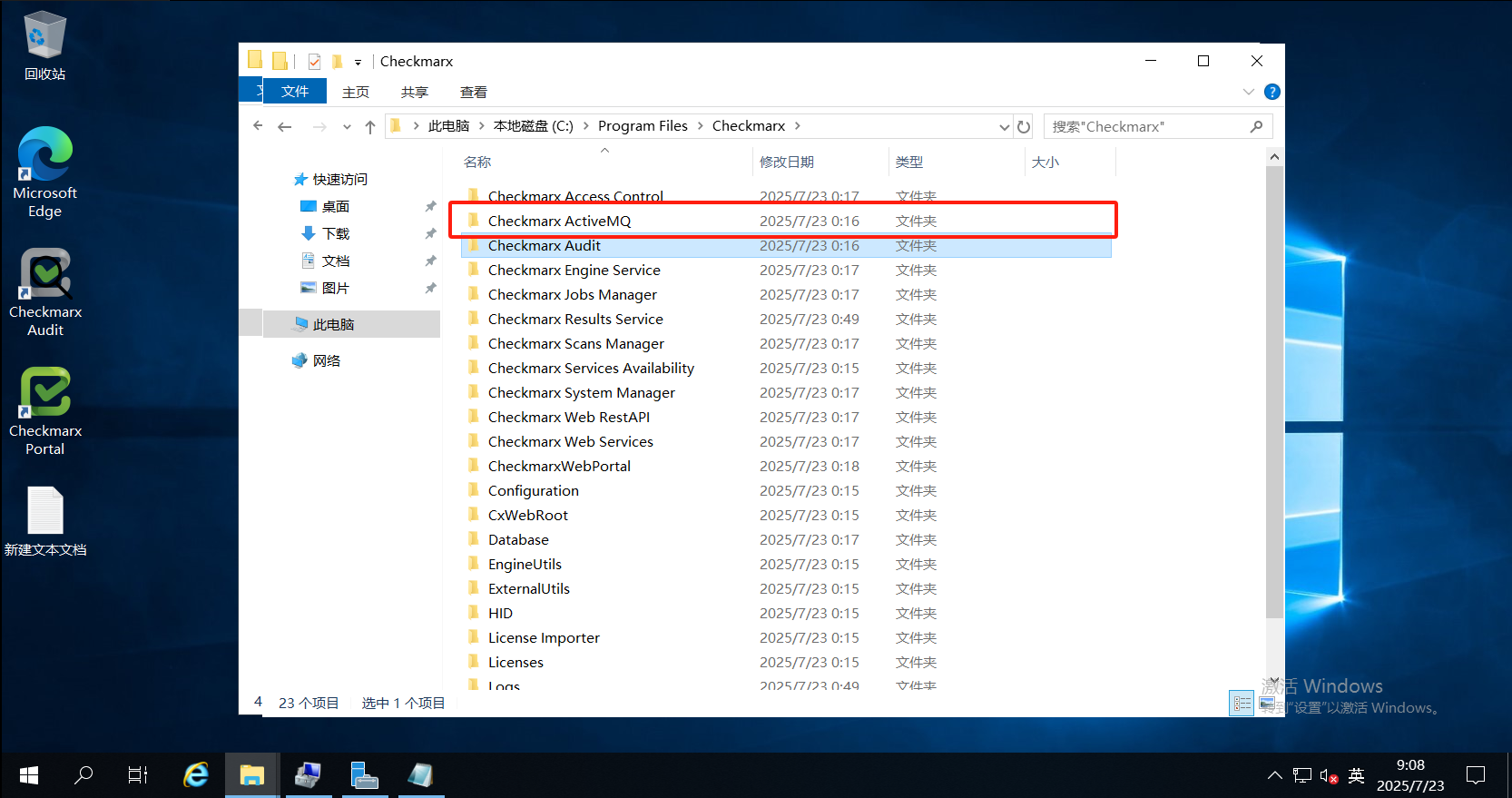
Task: Click Program Files in the breadcrumb
Action: pos(643,126)
